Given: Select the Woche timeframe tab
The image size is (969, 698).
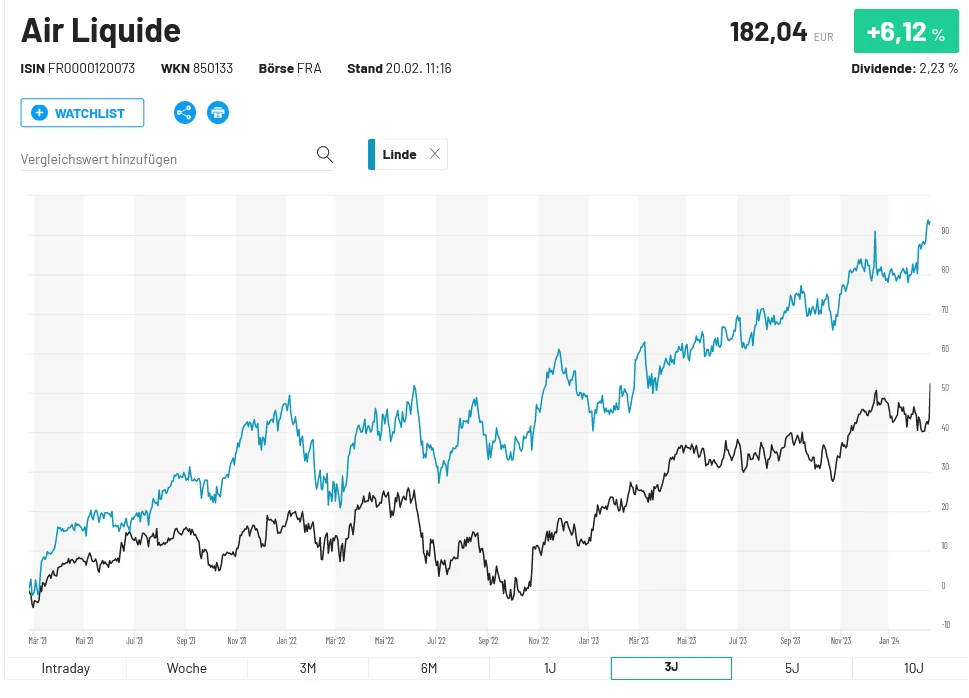Looking at the screenshot, I should [186, 668].
